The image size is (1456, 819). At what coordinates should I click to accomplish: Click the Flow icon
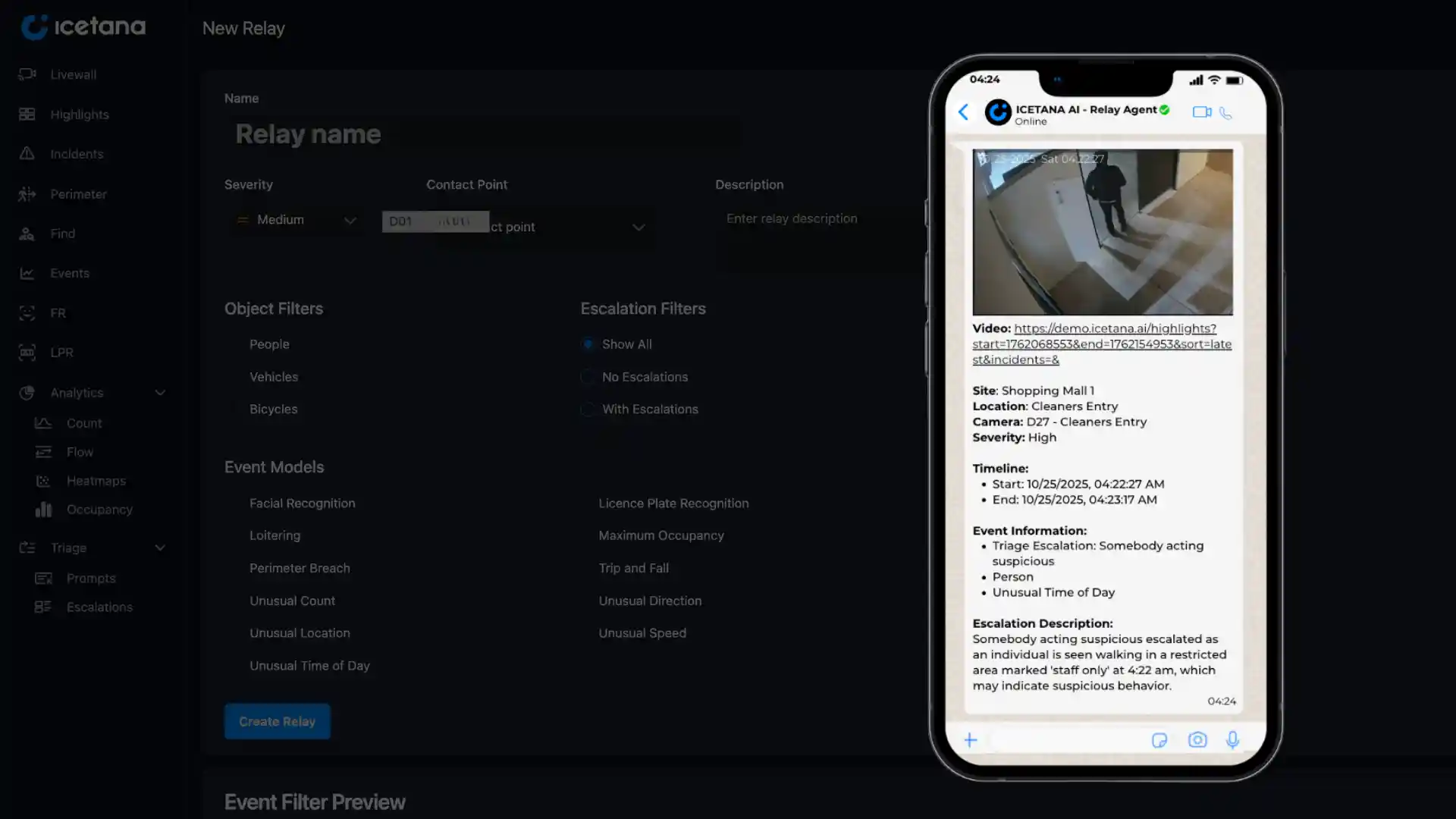[43, 452]
